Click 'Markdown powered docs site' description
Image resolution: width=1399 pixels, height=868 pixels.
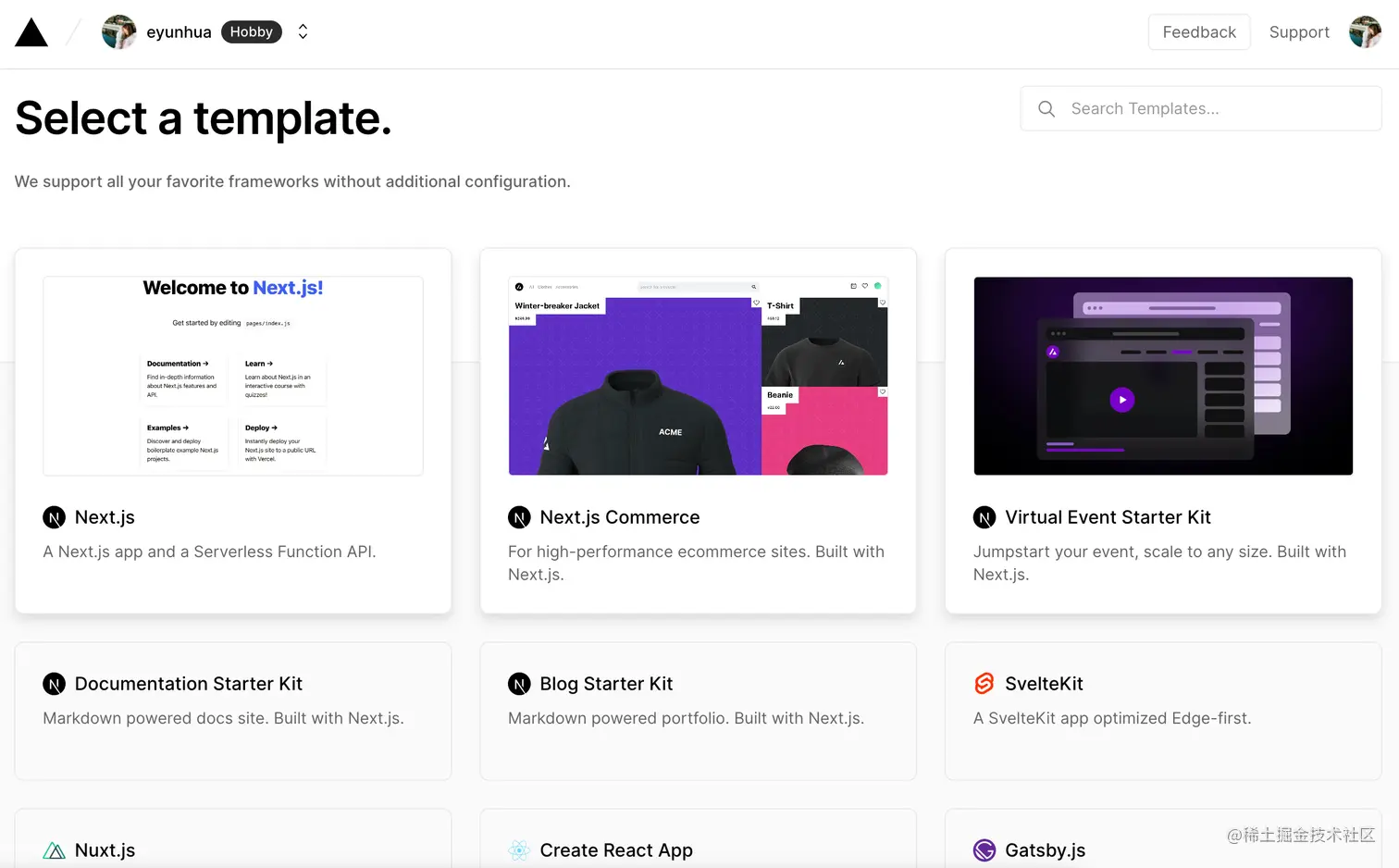[x=223, y=718]
